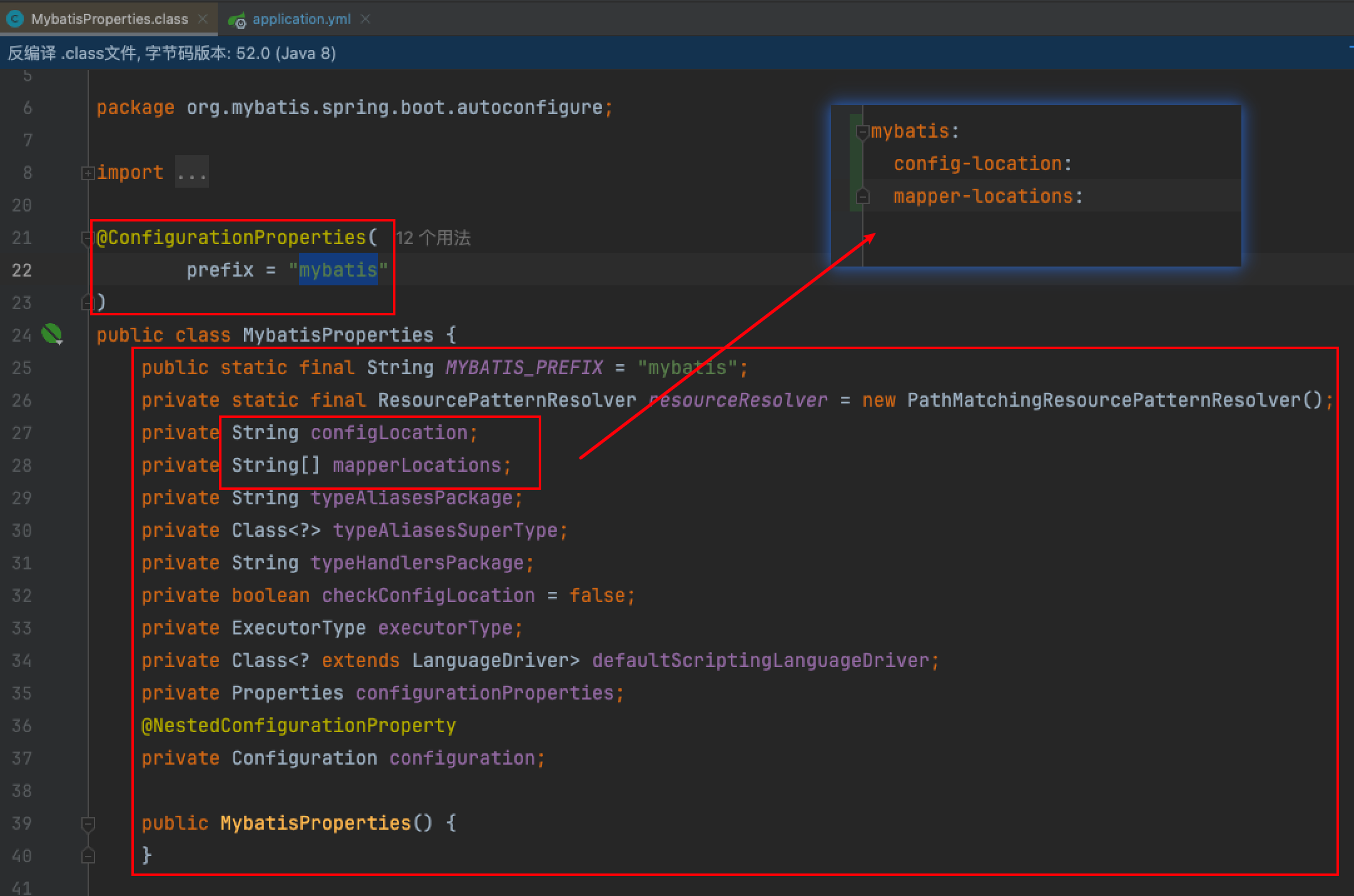Click line number 22 in the gutter

(22, 270)
